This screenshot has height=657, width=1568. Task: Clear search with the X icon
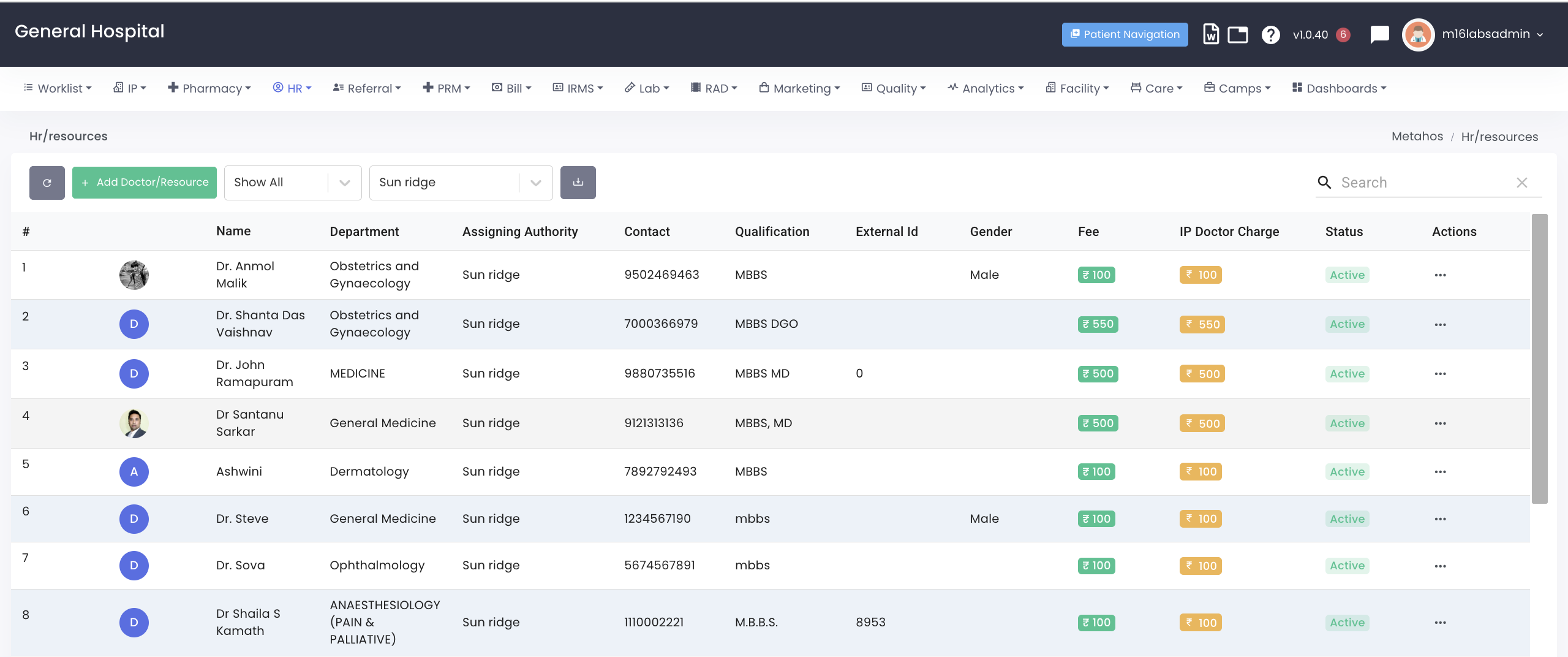click(1521, 183)
